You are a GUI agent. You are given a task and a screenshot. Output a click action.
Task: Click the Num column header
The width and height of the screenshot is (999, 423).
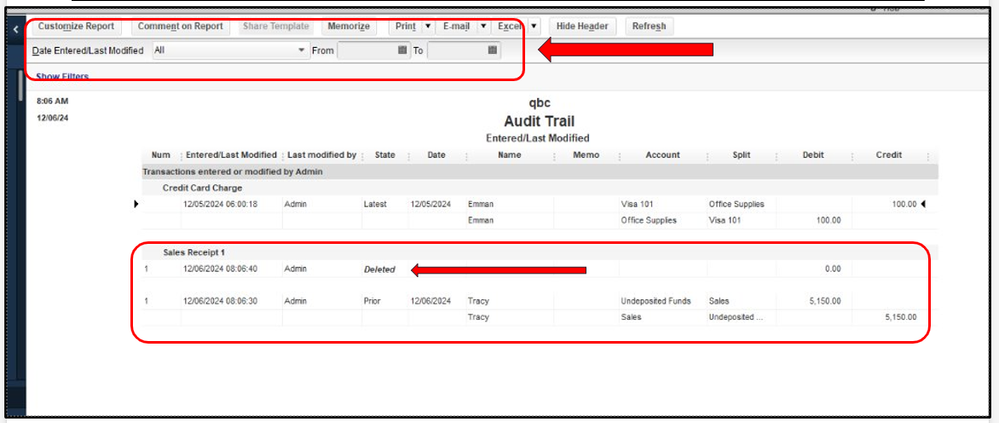tap(161, 155)
